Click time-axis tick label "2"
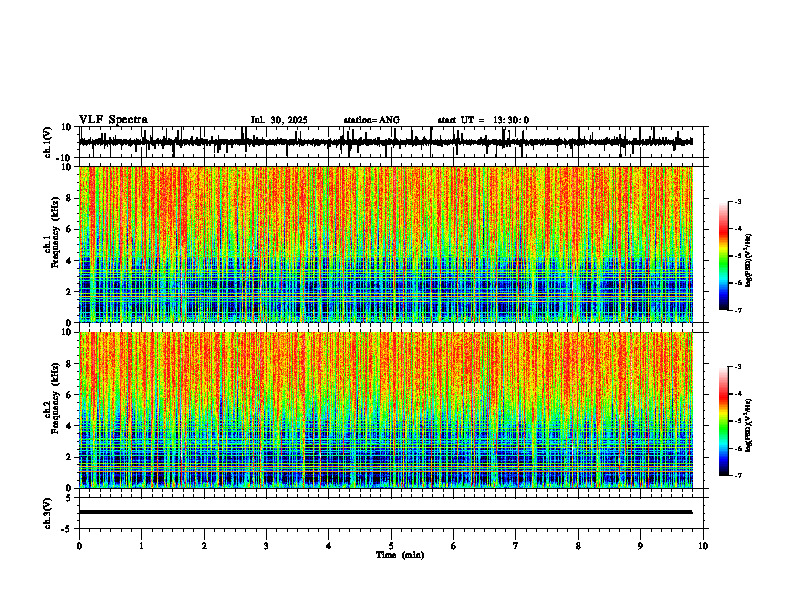This screenshot has width=792, height=612. 204,546
